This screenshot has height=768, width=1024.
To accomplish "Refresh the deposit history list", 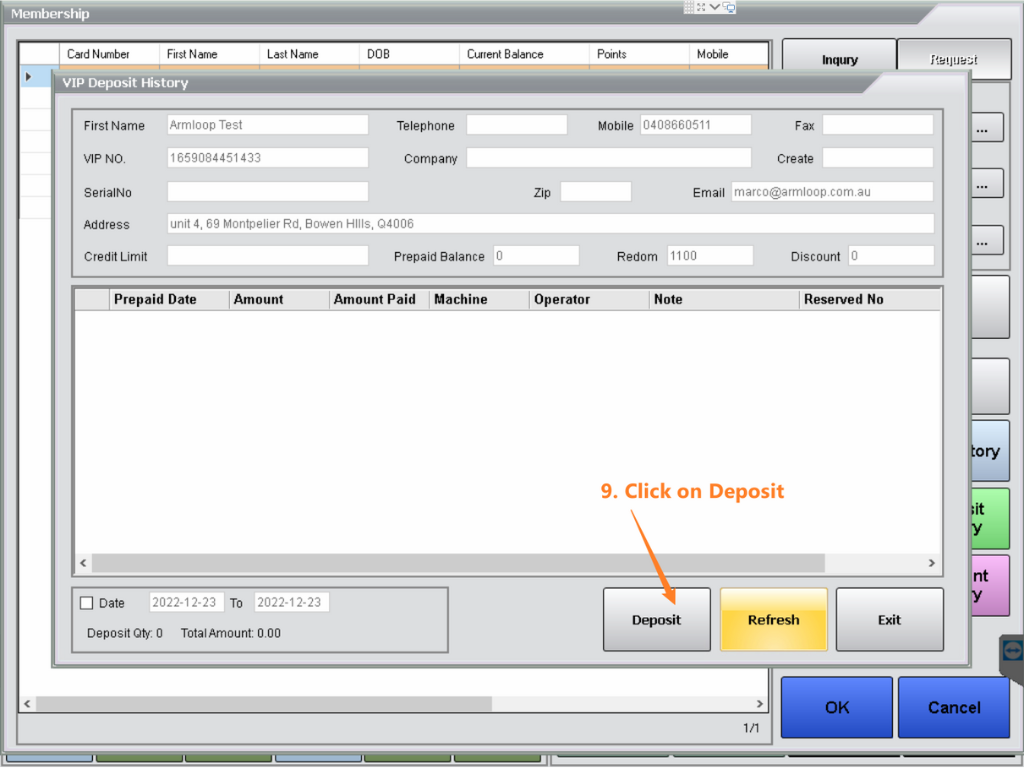I will coord(773,620).
